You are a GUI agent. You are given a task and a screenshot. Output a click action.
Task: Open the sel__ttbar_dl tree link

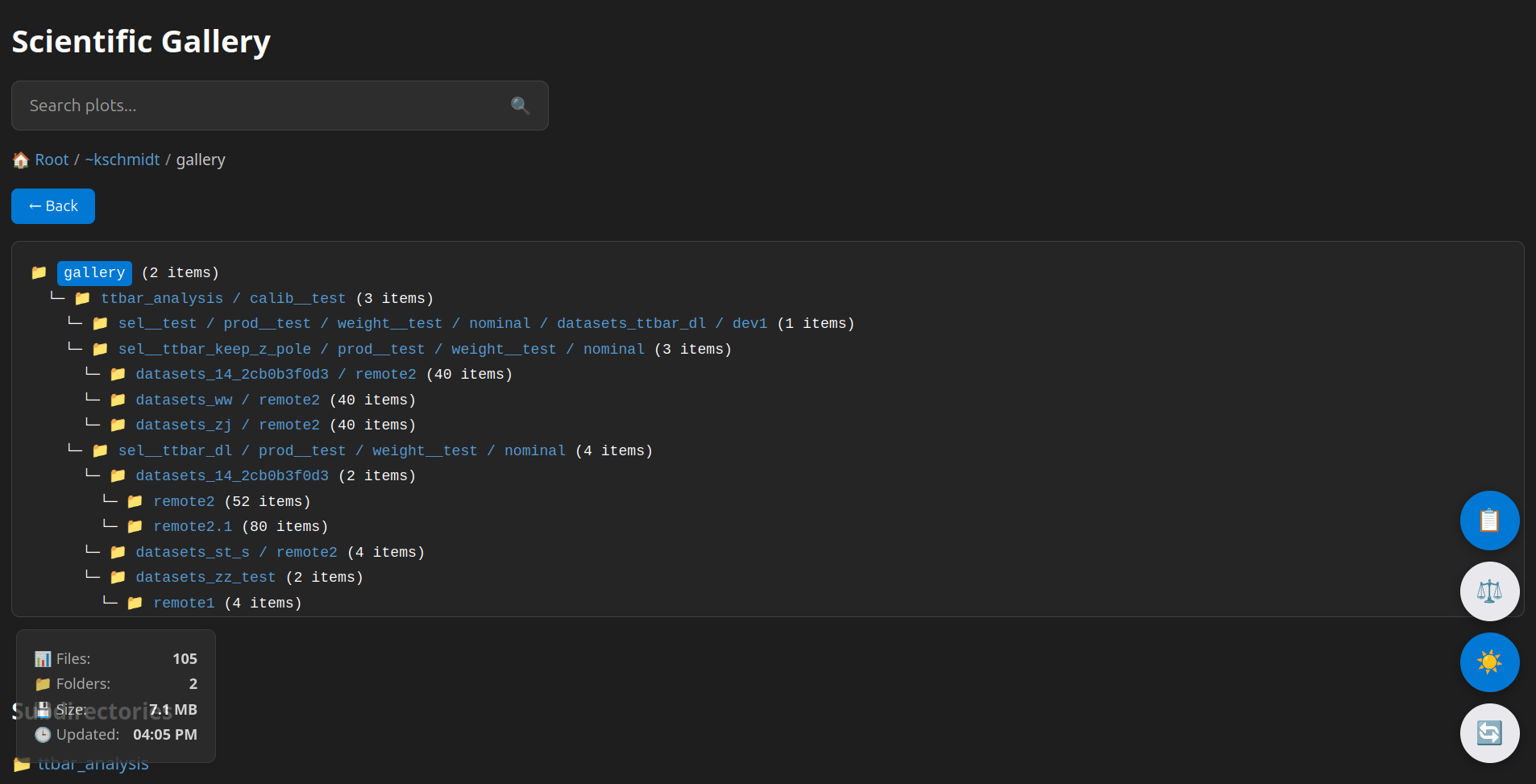click(x=175, y=450)
